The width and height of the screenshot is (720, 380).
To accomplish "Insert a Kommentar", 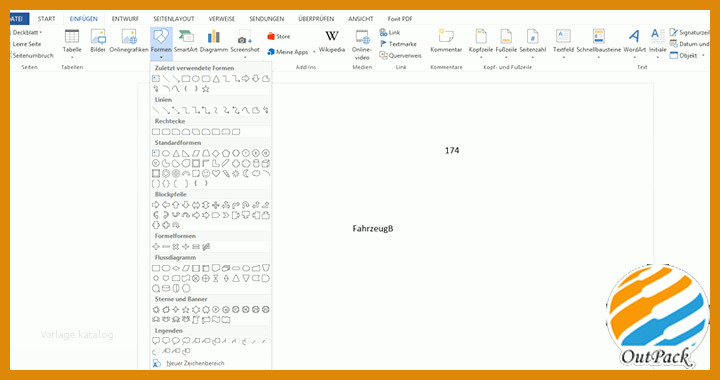I will (x=446, y=41).
